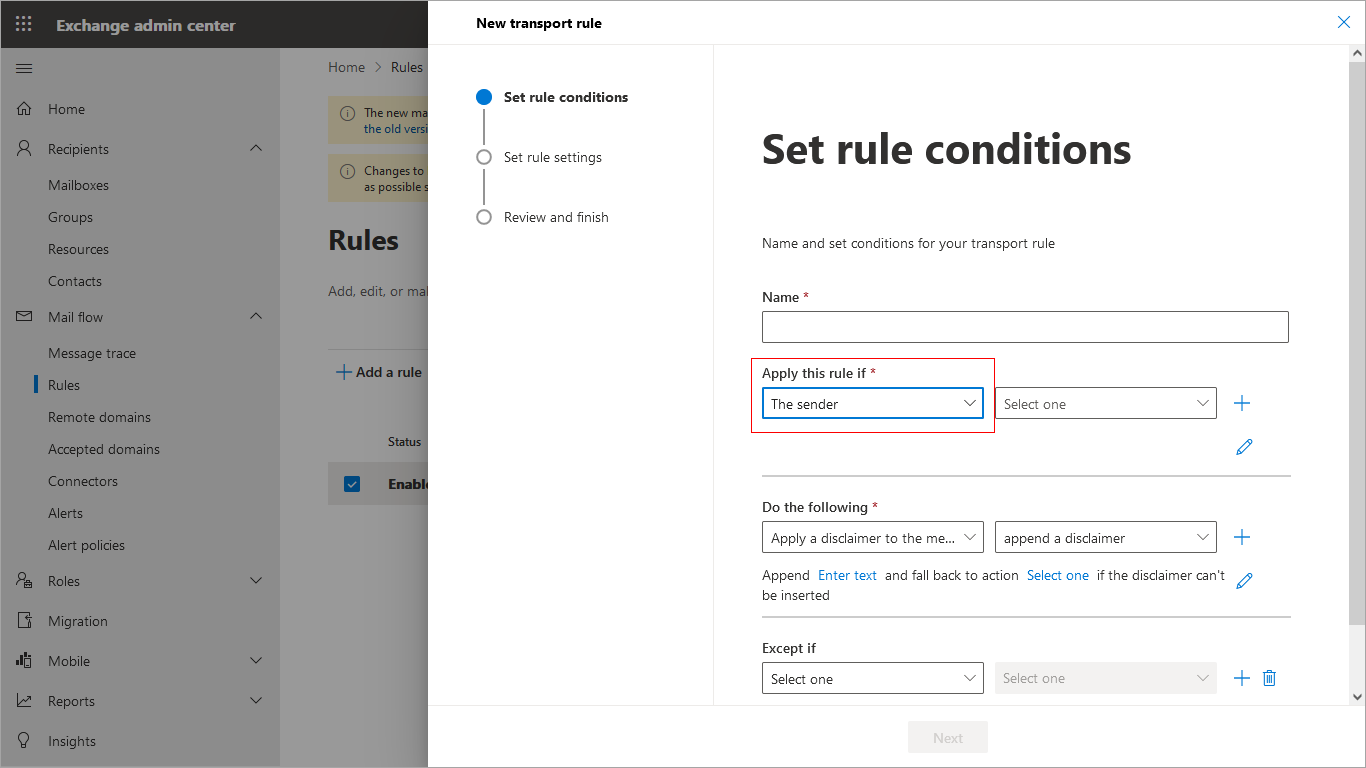Jump to the Set rule settings step
The image size is (1366, 768).
tap(552, 157)
